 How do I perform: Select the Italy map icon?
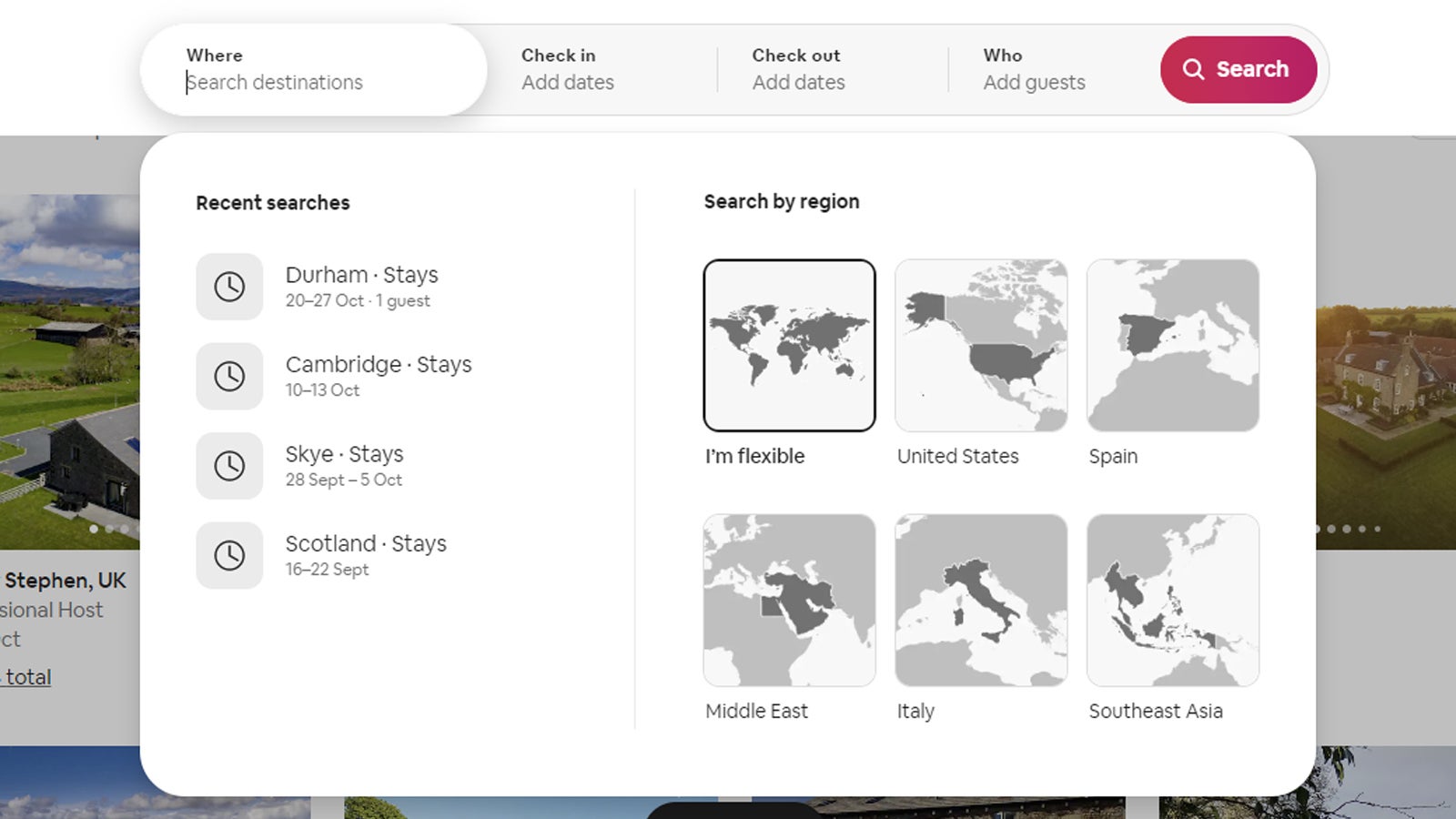pyautogui.click(x=981, y=601)
